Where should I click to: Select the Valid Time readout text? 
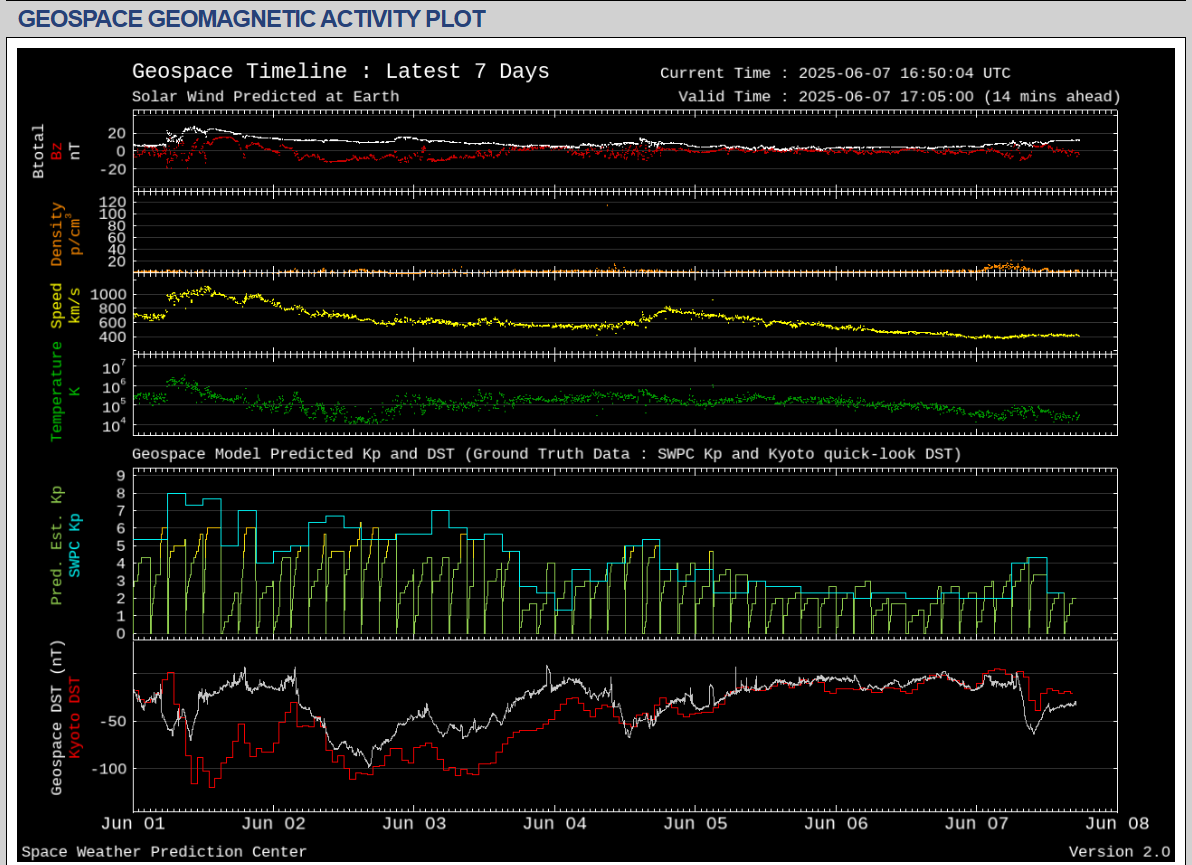898,97
